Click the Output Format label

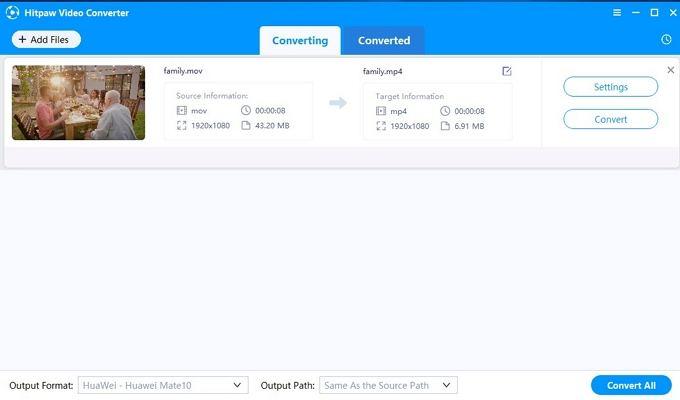coord(41,385)
